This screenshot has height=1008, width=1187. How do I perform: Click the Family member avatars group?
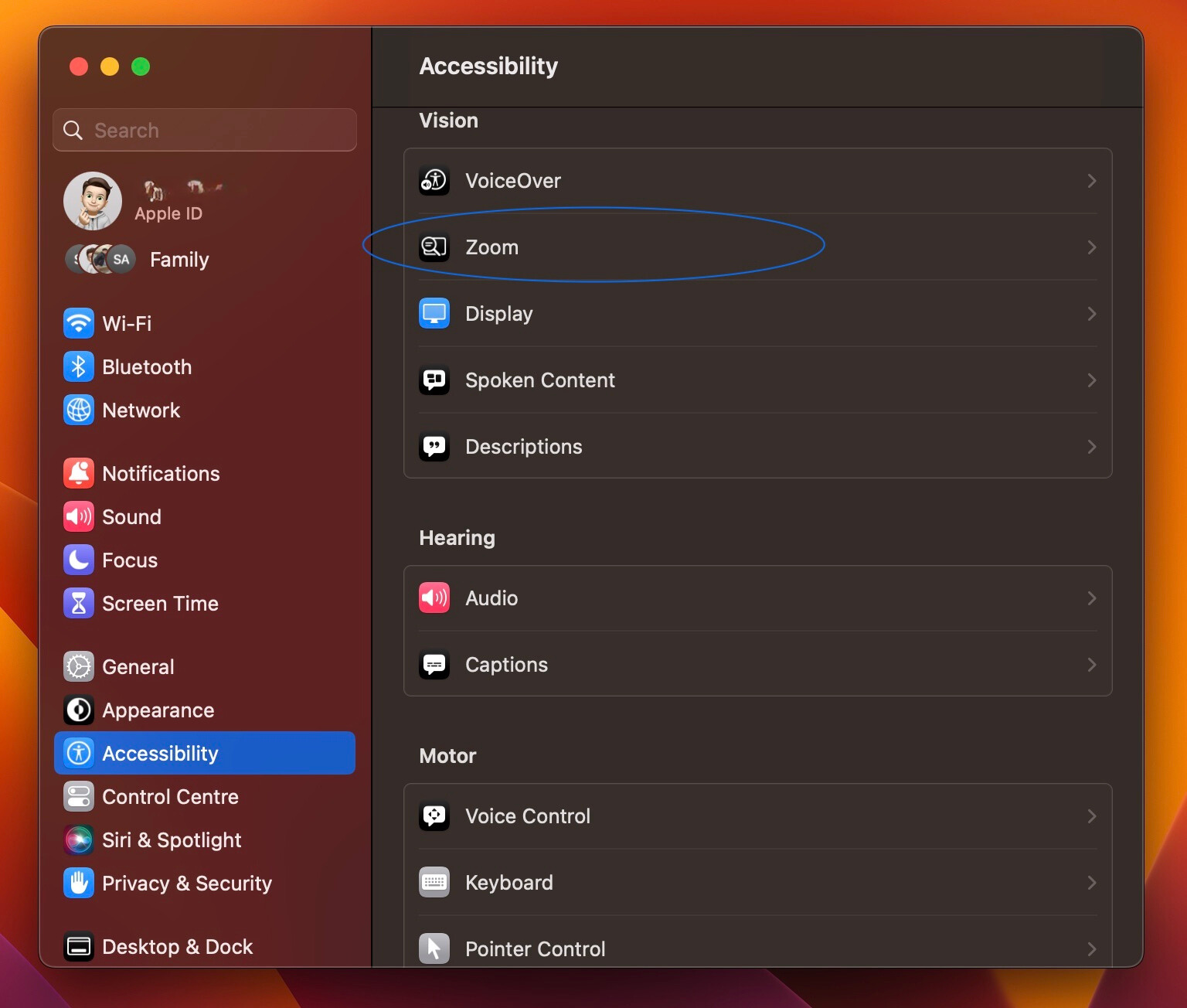coord(100,260)
